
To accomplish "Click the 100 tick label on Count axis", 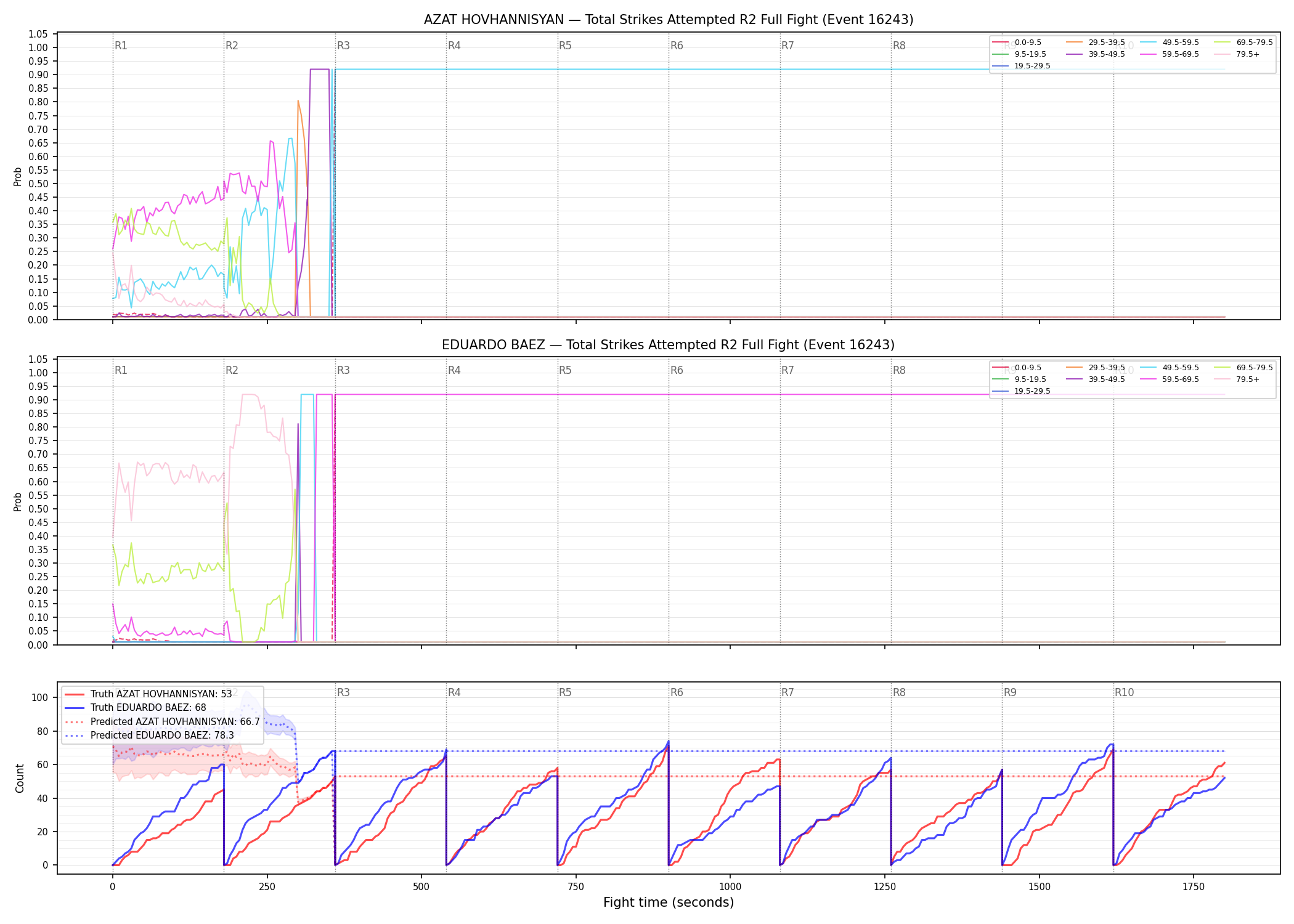I will click(39, 698).
